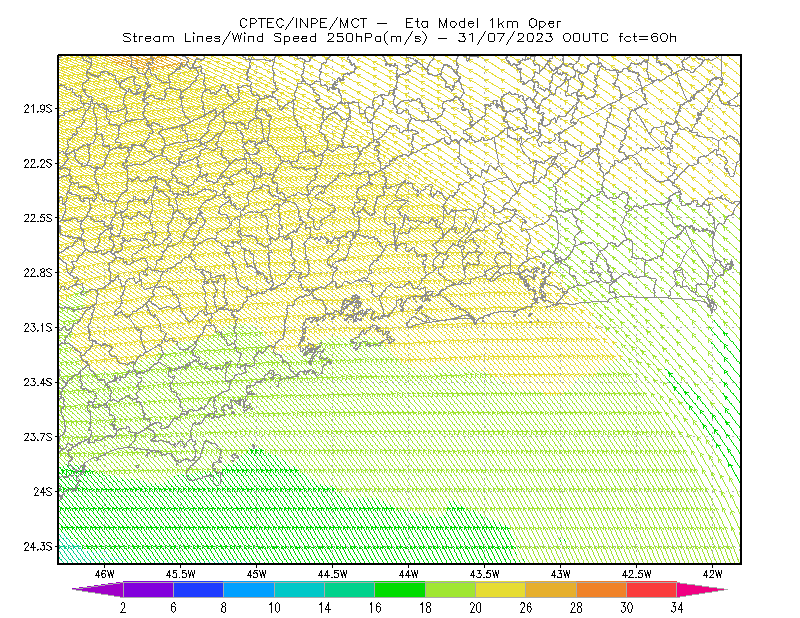
Task: Click the 21.9S latitude axis label
Action: [x=38, y=109]
